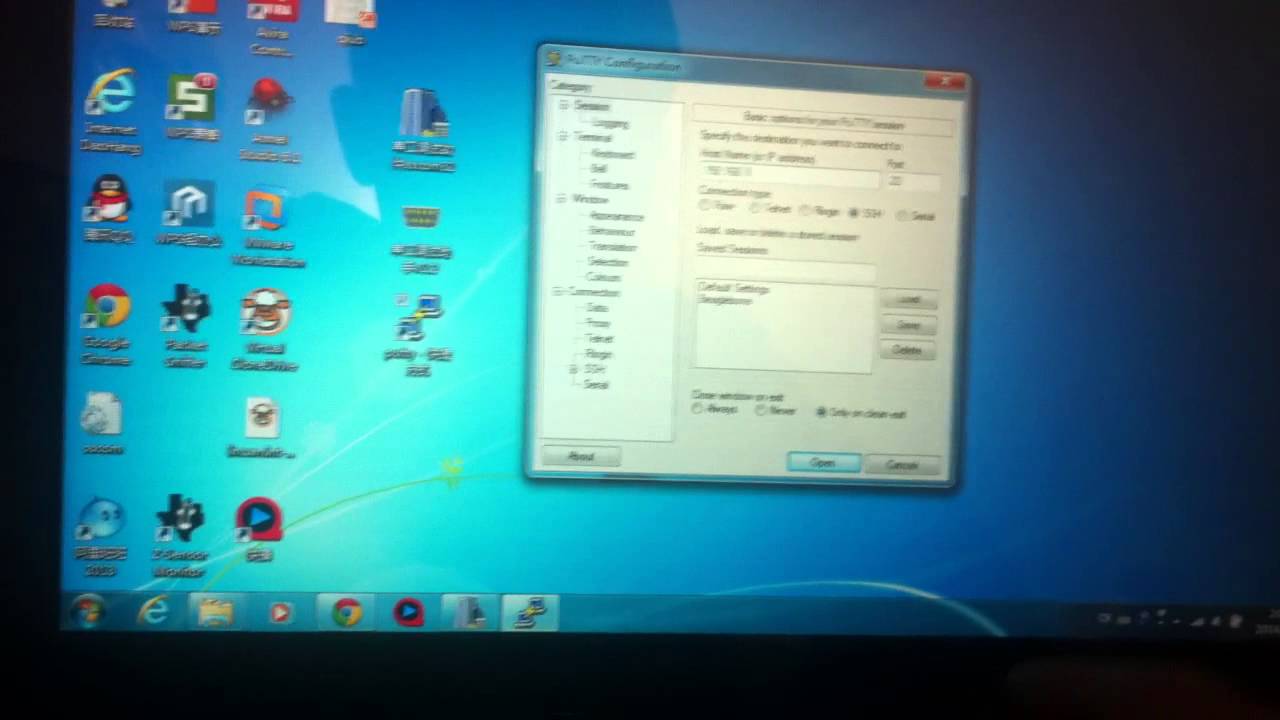Select the Serial item in category tree
This screenshot has width=1280, height=720.
[595, 385]
